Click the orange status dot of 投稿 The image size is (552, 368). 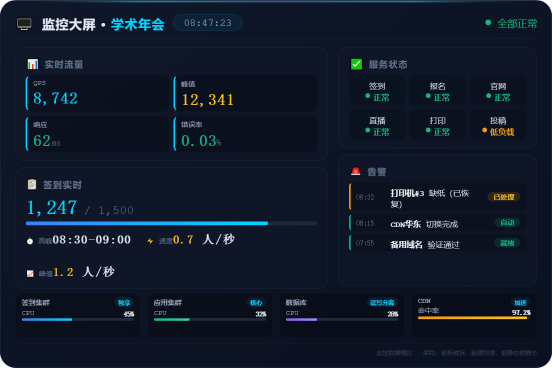click(484, 130)
